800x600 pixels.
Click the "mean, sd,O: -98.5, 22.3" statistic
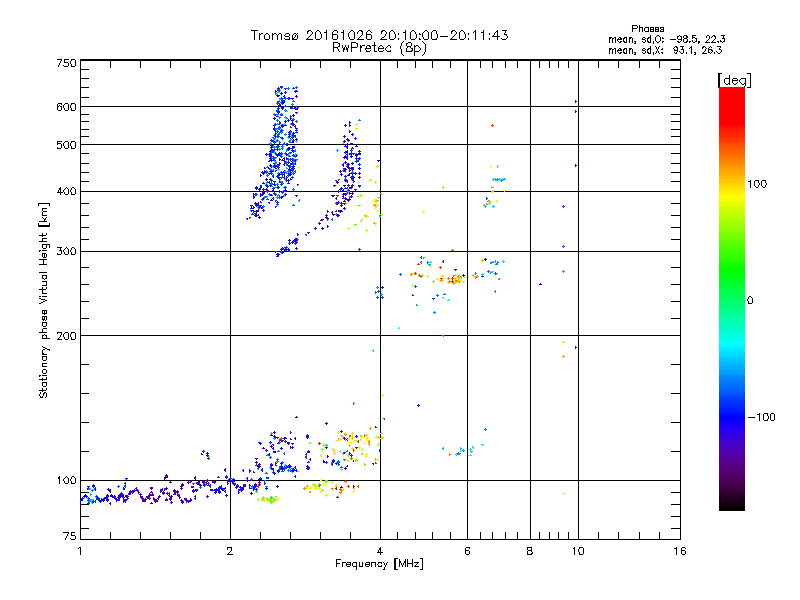click(x=666, y=39)
